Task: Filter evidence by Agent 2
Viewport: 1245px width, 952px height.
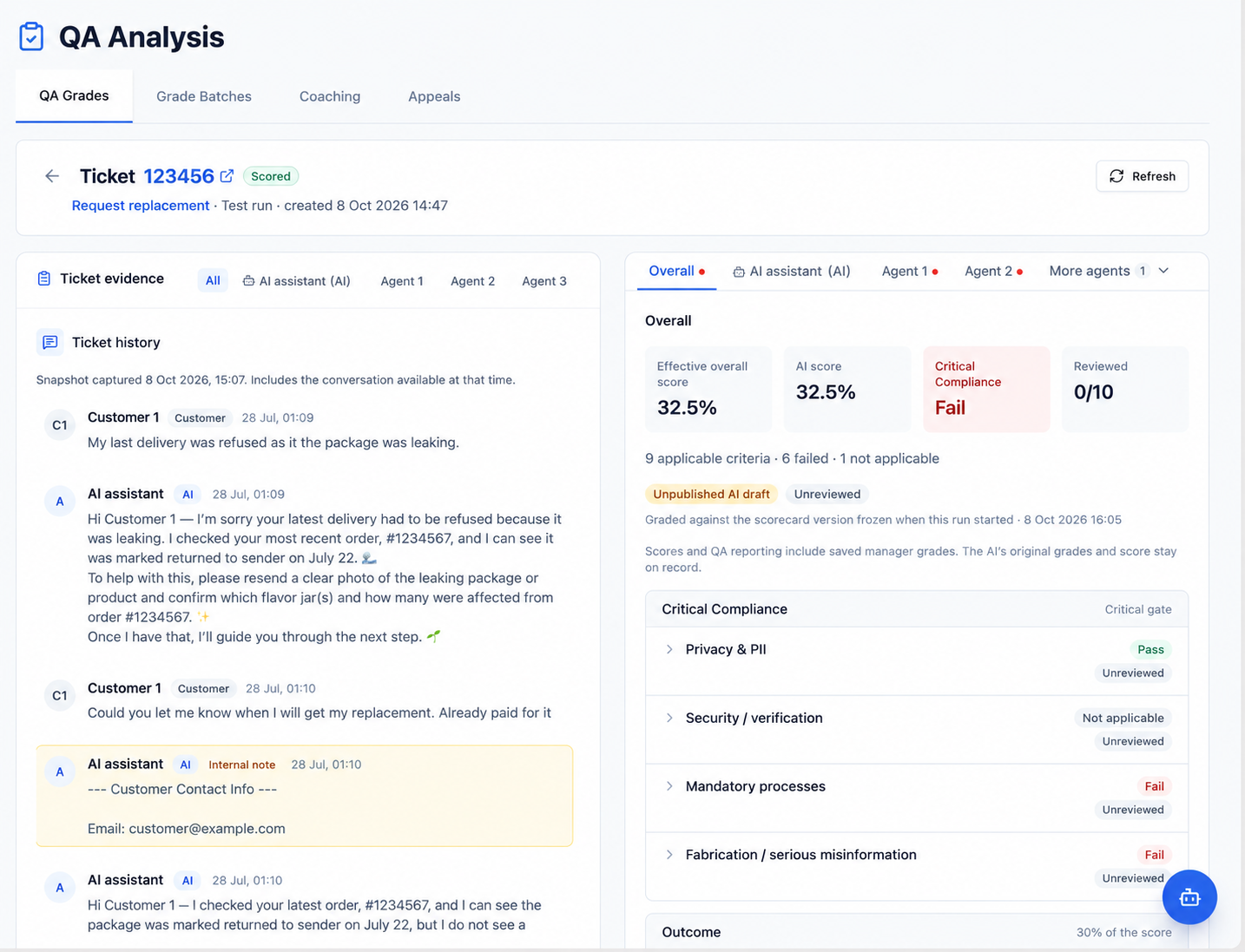Action: (473, 281)
